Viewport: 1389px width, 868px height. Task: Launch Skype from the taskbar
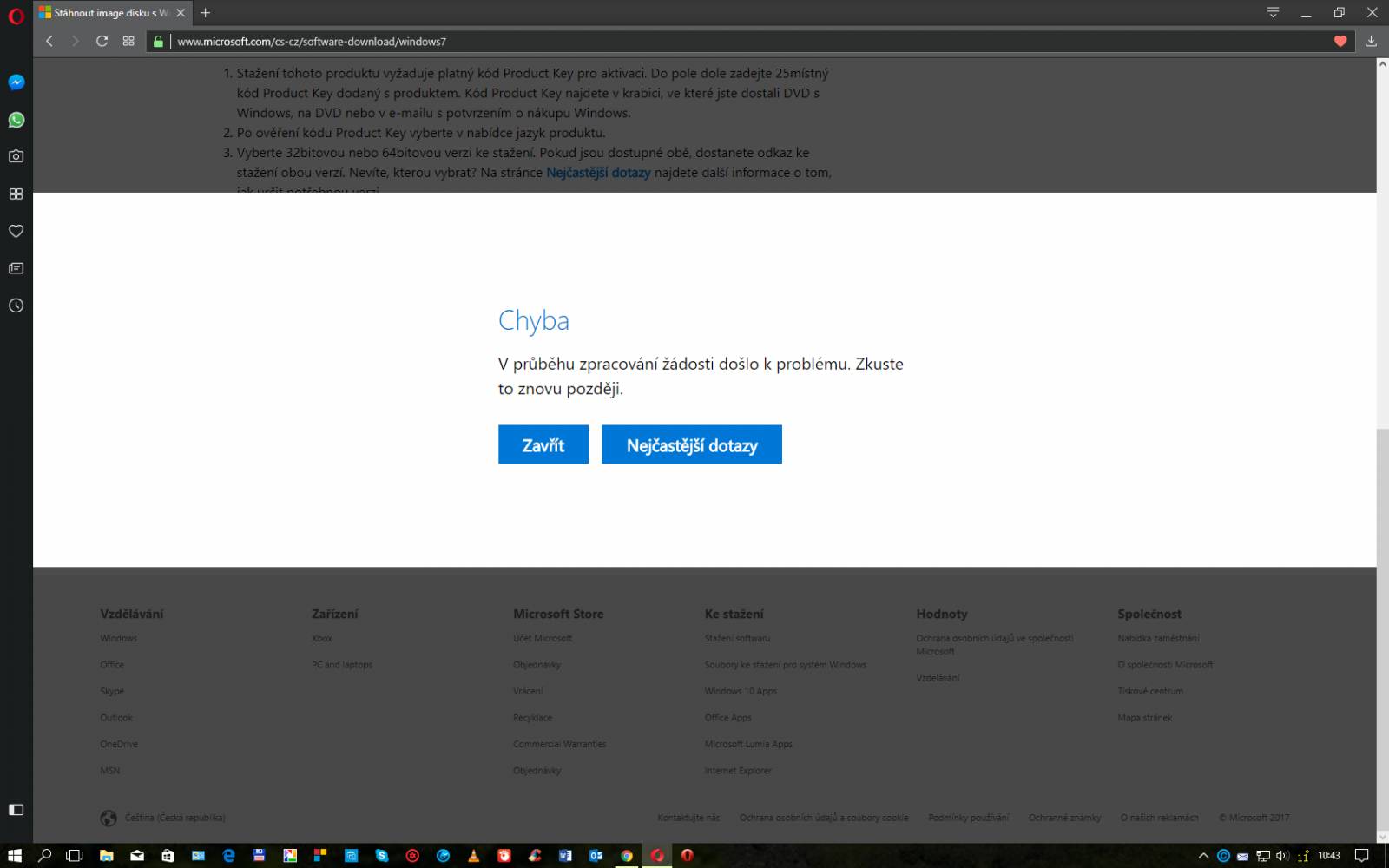[382, 855]
